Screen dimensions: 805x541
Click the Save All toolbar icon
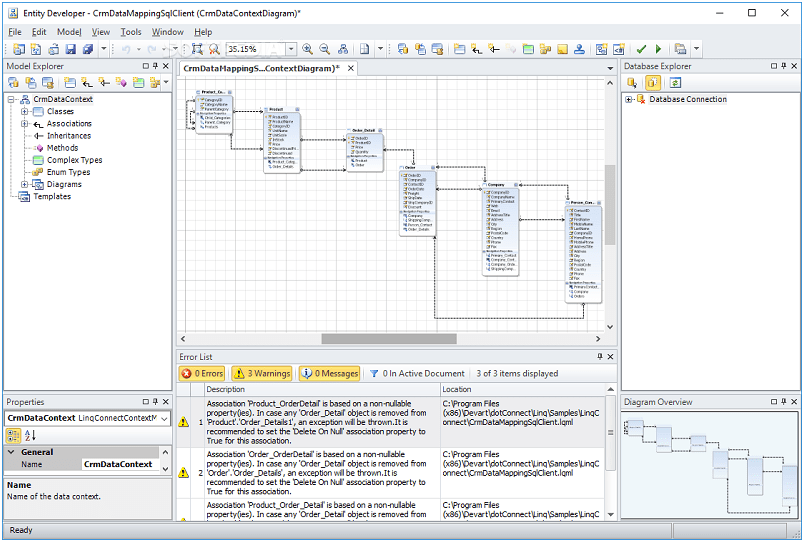[x=88, y=49]
